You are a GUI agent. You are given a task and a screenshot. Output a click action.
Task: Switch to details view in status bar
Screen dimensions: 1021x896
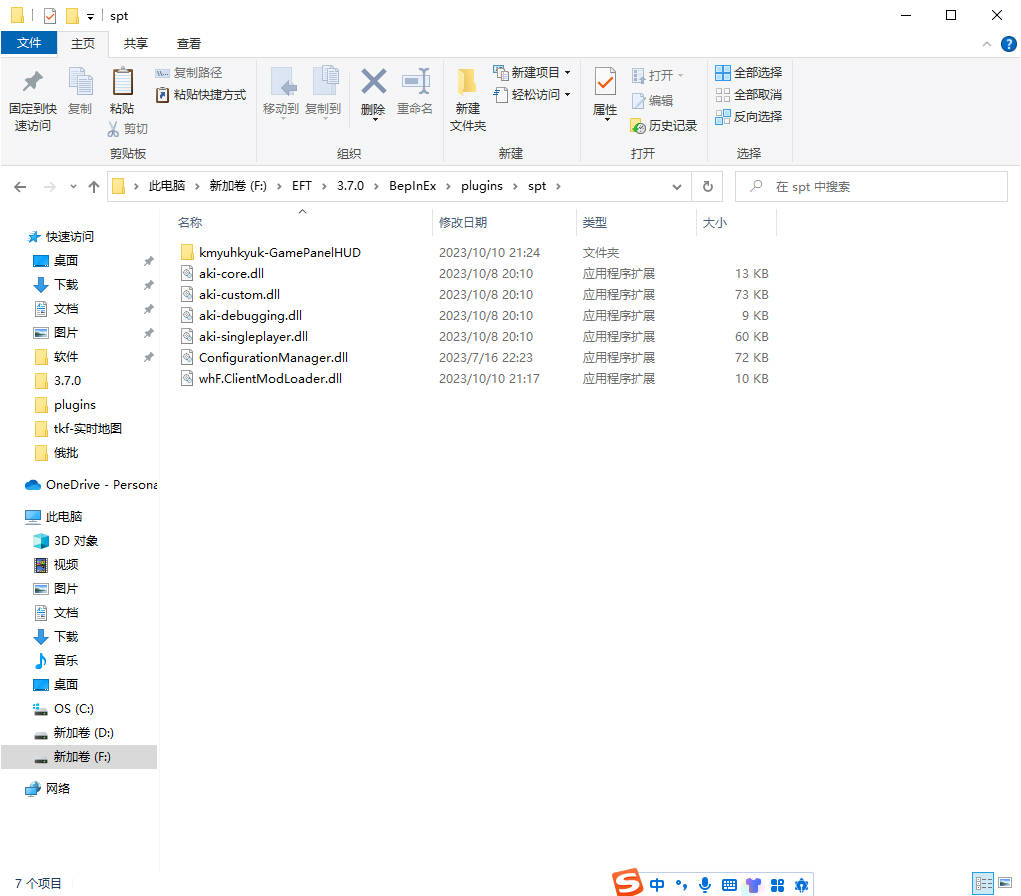pyautogui.click(x=984, y=883)
